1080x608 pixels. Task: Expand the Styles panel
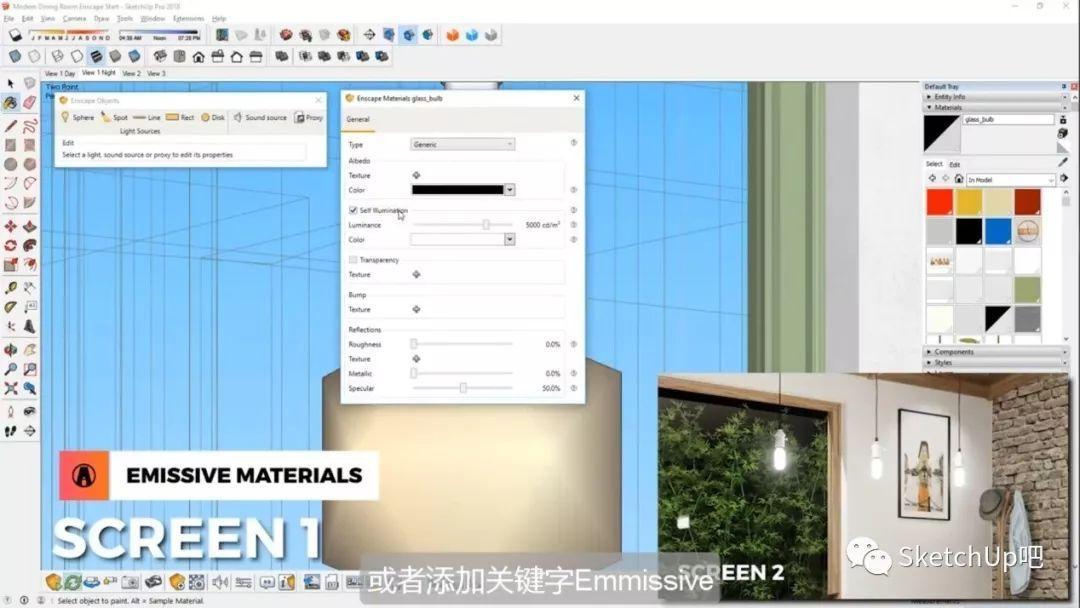[995, 362]
